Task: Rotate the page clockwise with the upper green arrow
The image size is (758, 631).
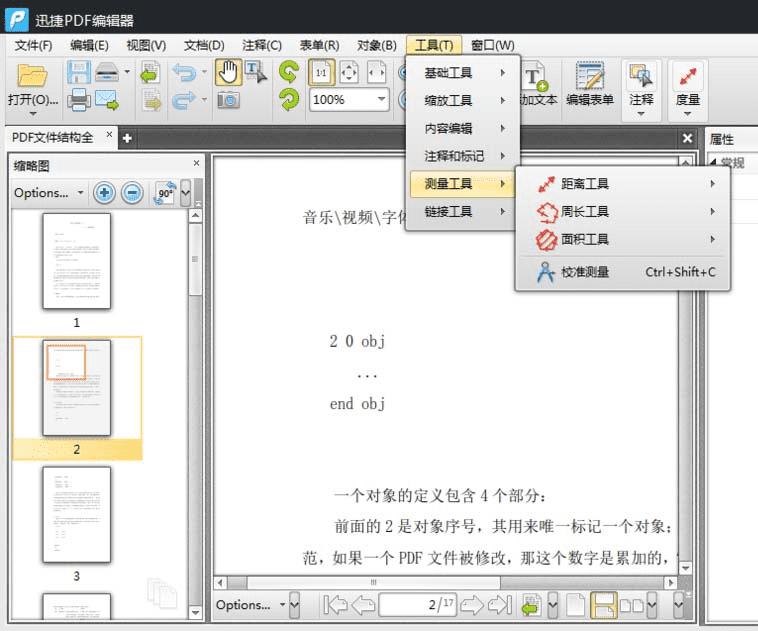Action: pyautogui.click(x=289, y=72)
